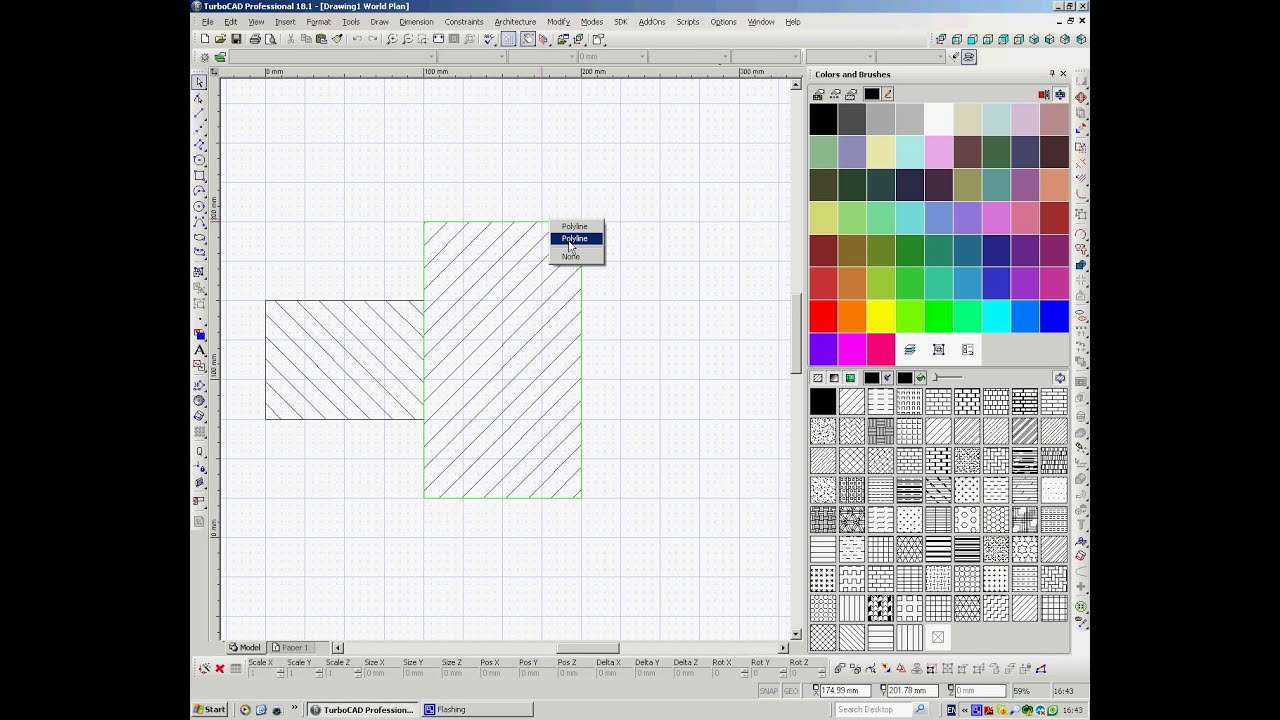The image size is (1280, 720).
Task: Open the Architecture menu
Action: (x=515, y=22)
